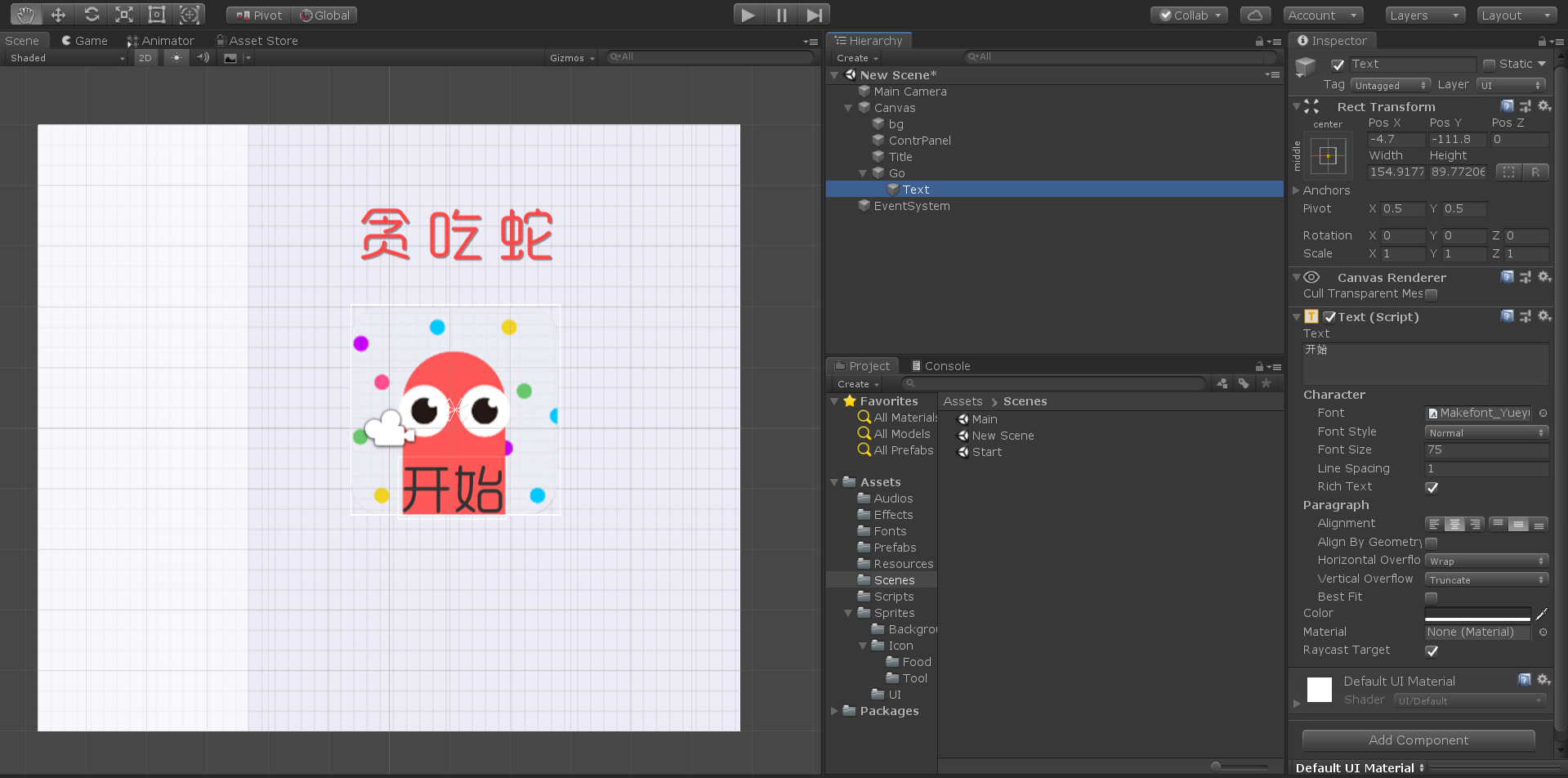Click Rect Transform raw edit R button
Image resolution: width=1568 pixels, height=778 pixels.
(1535, 172)
